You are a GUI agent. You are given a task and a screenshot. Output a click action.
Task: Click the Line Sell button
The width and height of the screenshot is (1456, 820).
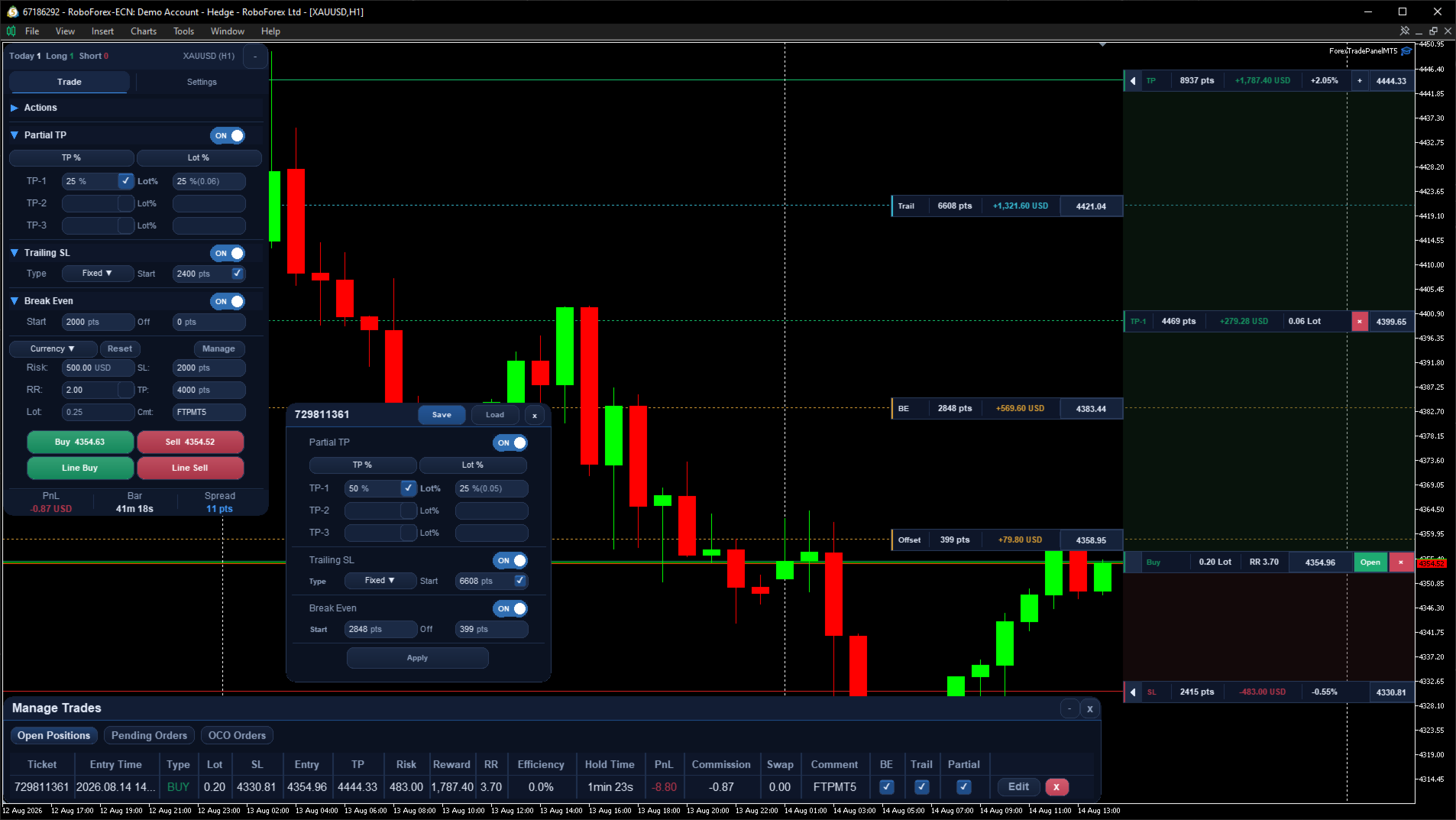190,468
